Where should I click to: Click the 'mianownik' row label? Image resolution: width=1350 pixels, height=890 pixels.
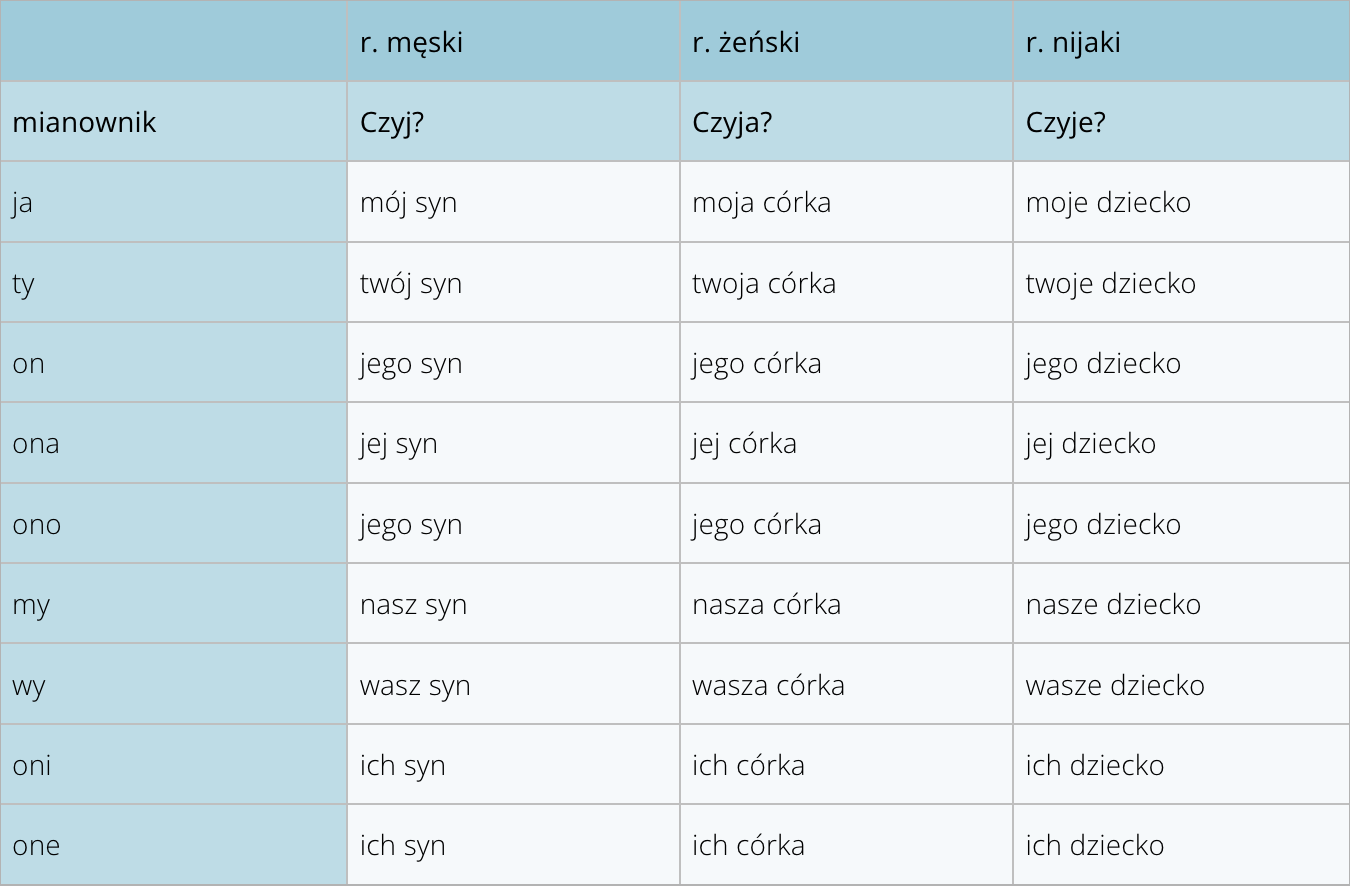pos(173,122)
